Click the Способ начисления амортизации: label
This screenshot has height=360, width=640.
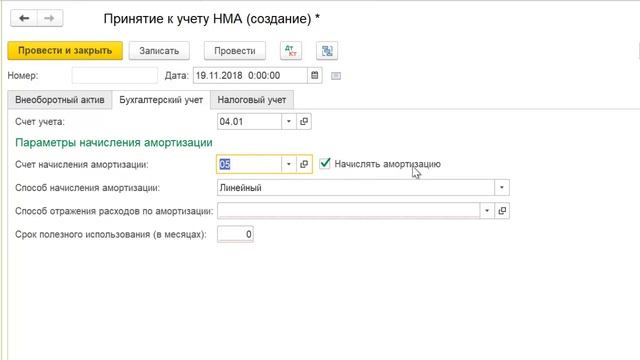pos(87,188)
